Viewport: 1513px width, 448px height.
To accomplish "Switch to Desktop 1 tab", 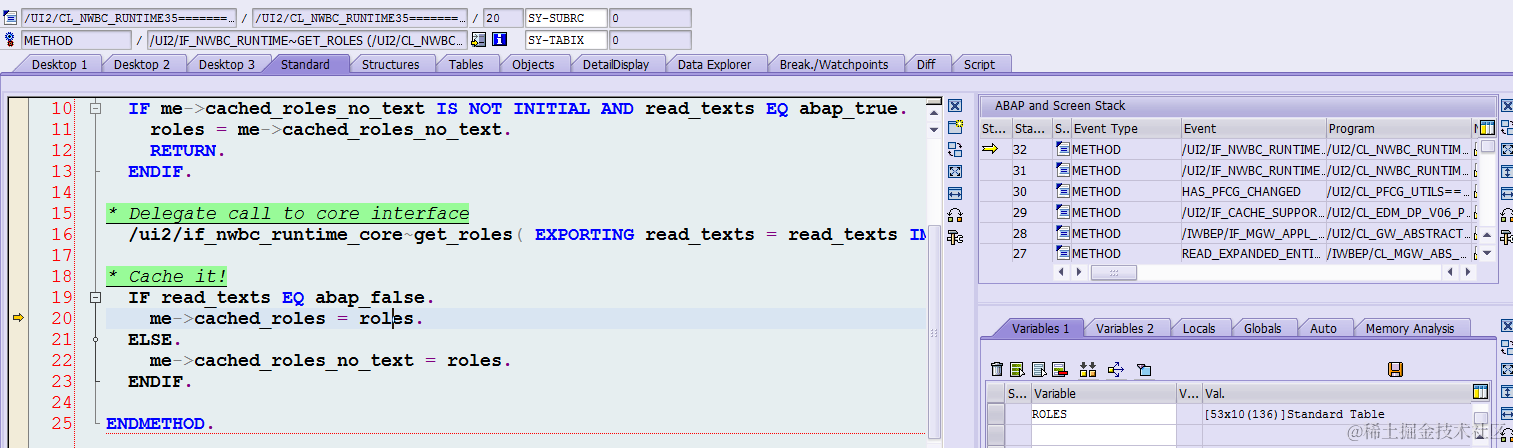I will [x=59, y=64].
